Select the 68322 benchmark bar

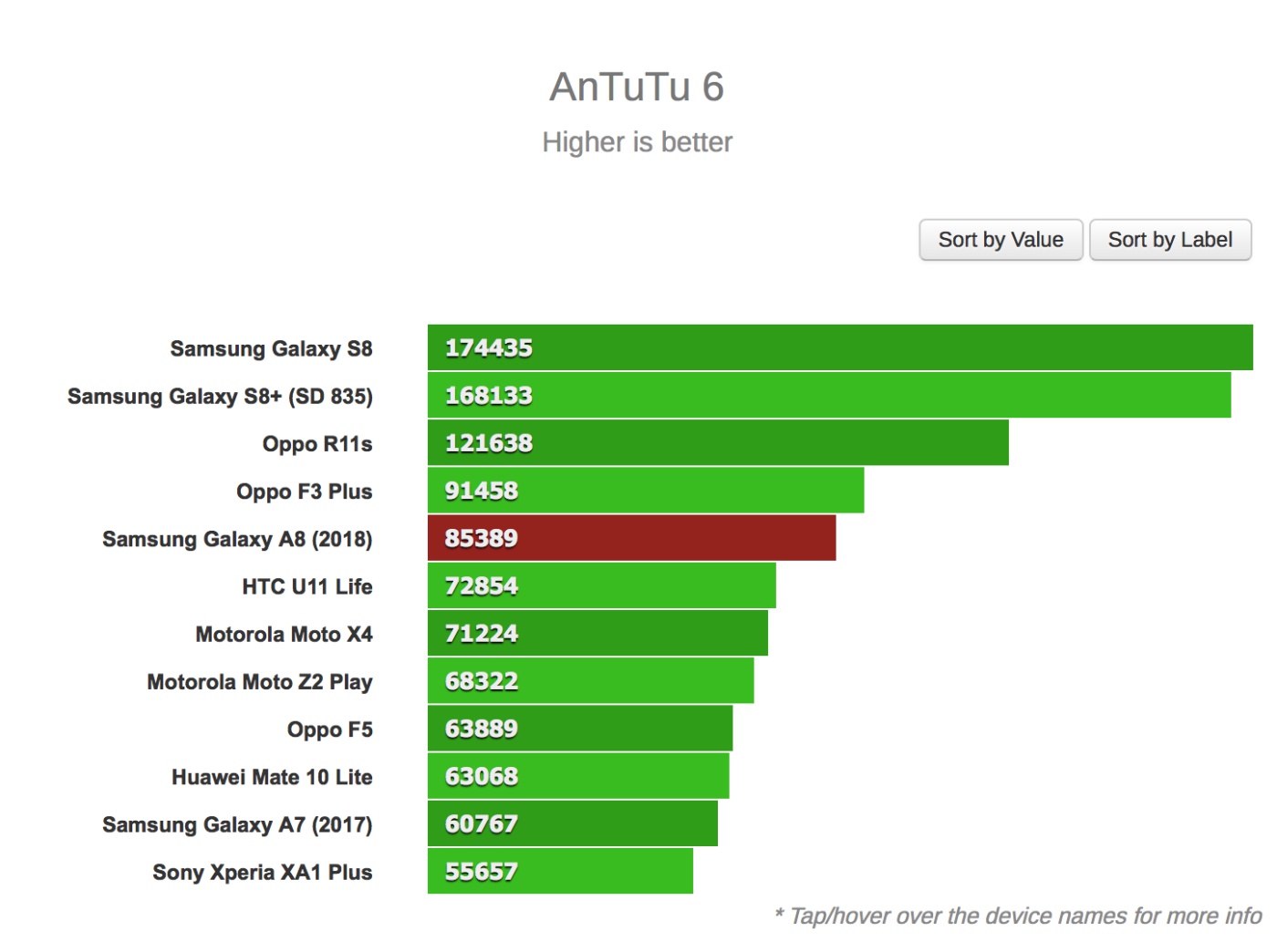point(591,680)
